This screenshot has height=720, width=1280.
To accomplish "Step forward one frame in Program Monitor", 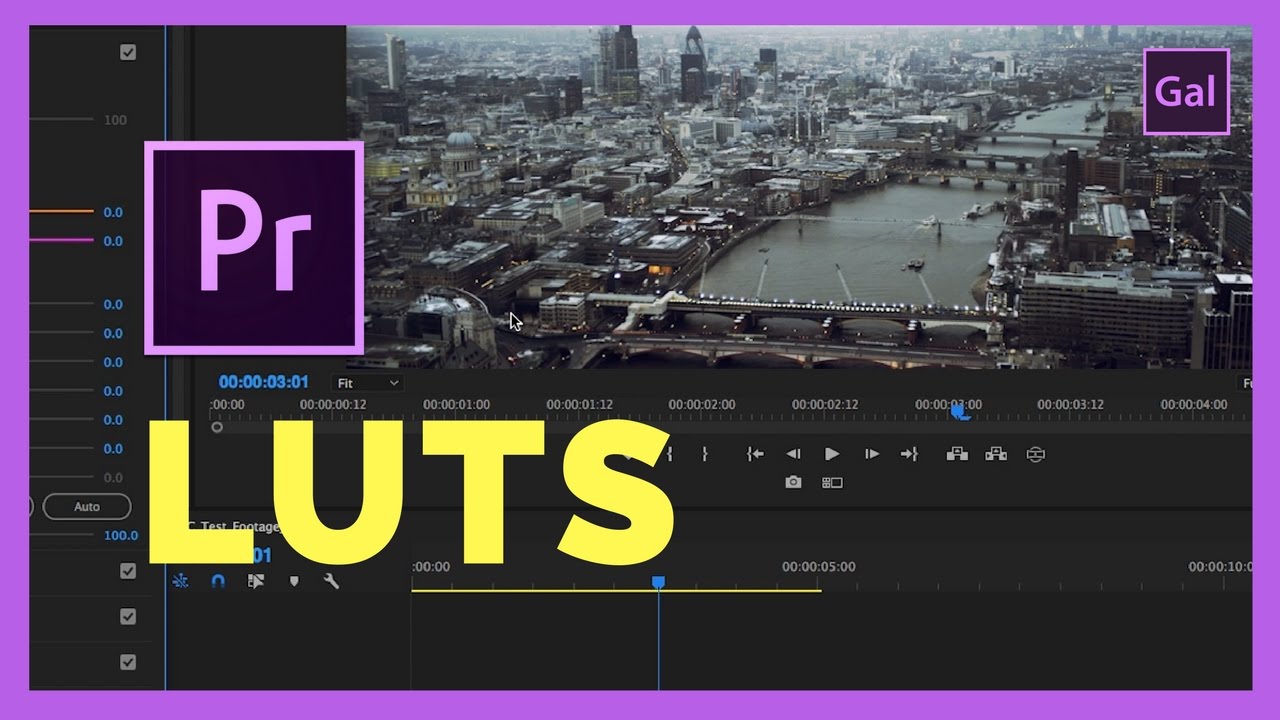I will [871, 454].
